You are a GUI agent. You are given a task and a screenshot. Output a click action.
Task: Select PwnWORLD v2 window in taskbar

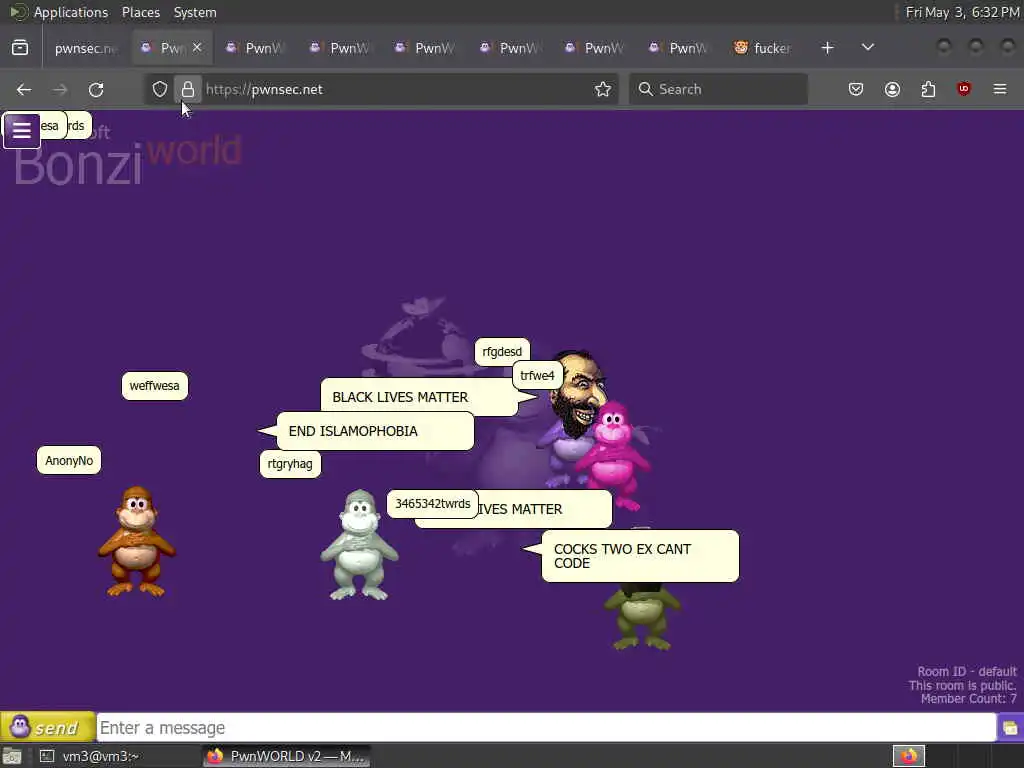[x=287, y=756]
